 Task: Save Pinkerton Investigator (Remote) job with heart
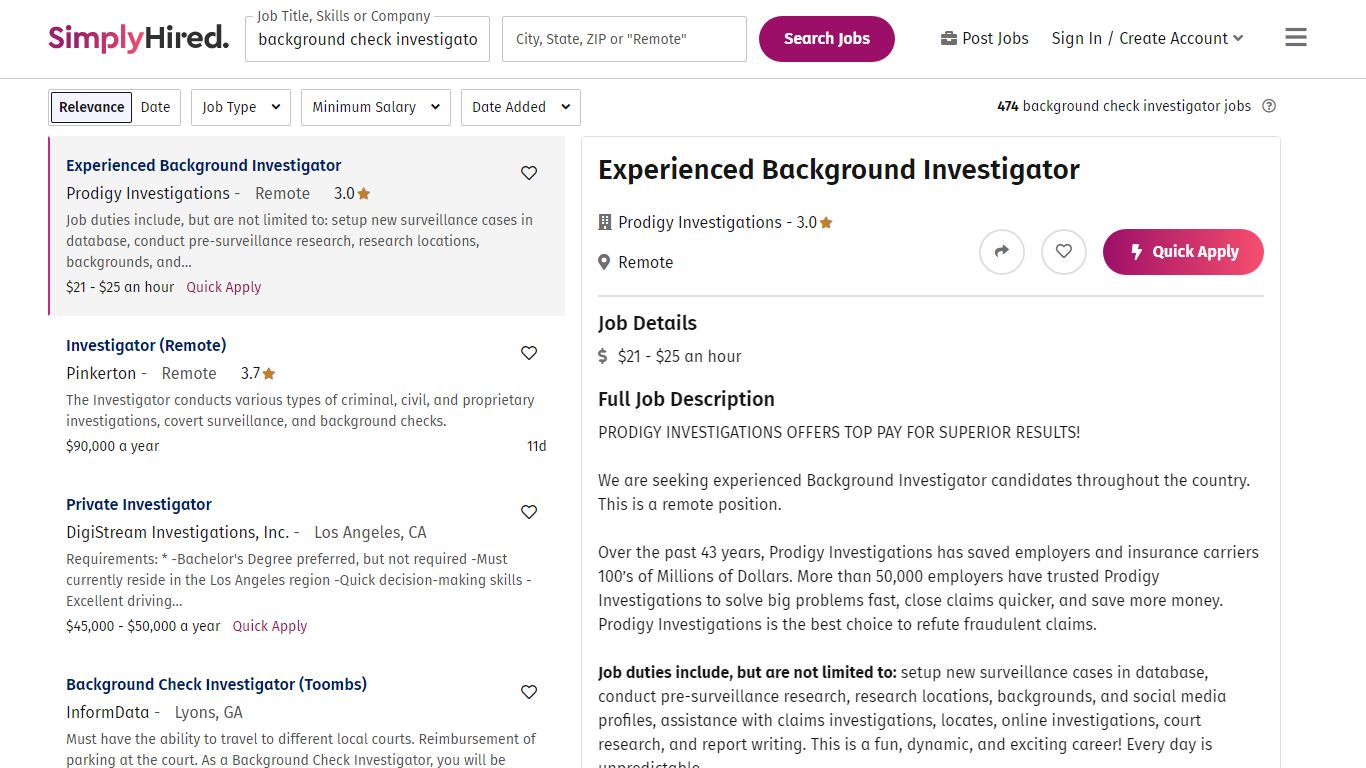(x=529, y=353)
